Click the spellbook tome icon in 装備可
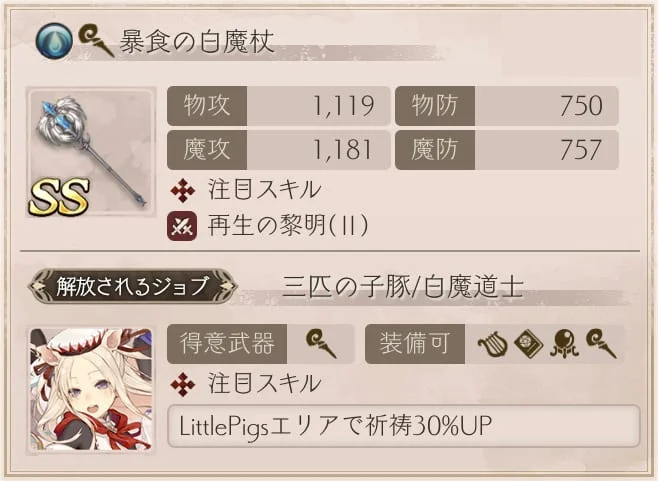This screenshot has height=481, width=658. tap(529, 344)
